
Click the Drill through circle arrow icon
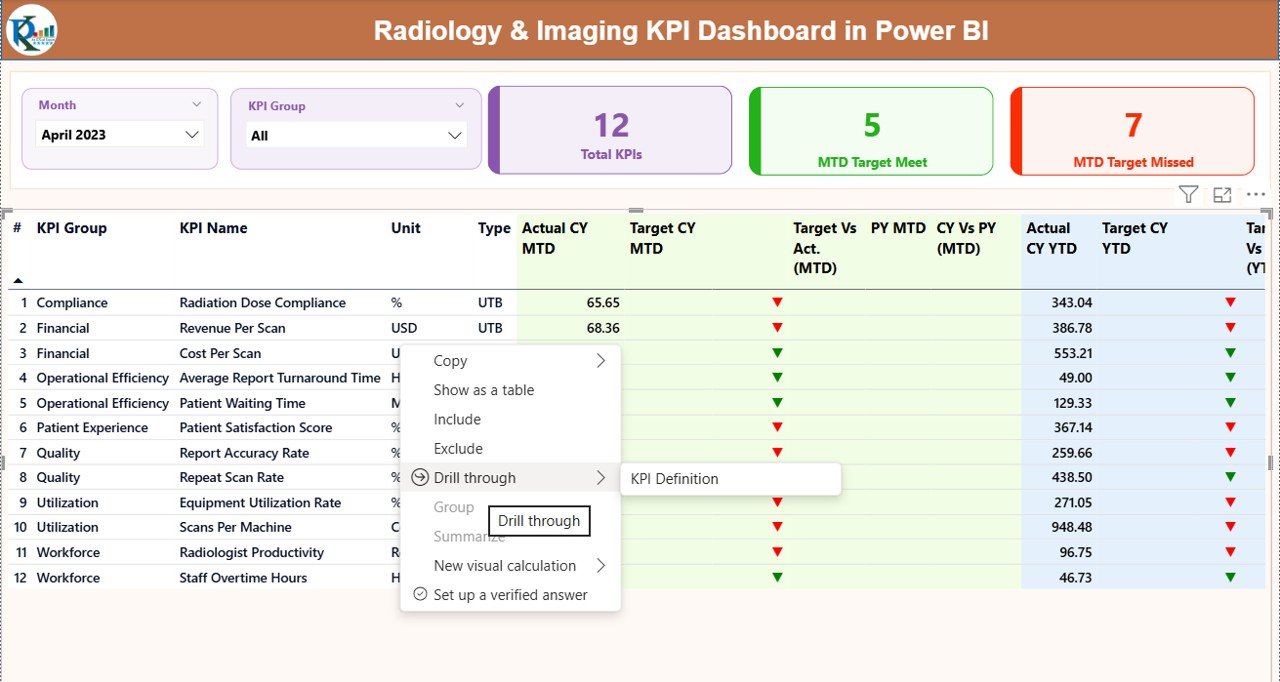(x=420, y=478)
